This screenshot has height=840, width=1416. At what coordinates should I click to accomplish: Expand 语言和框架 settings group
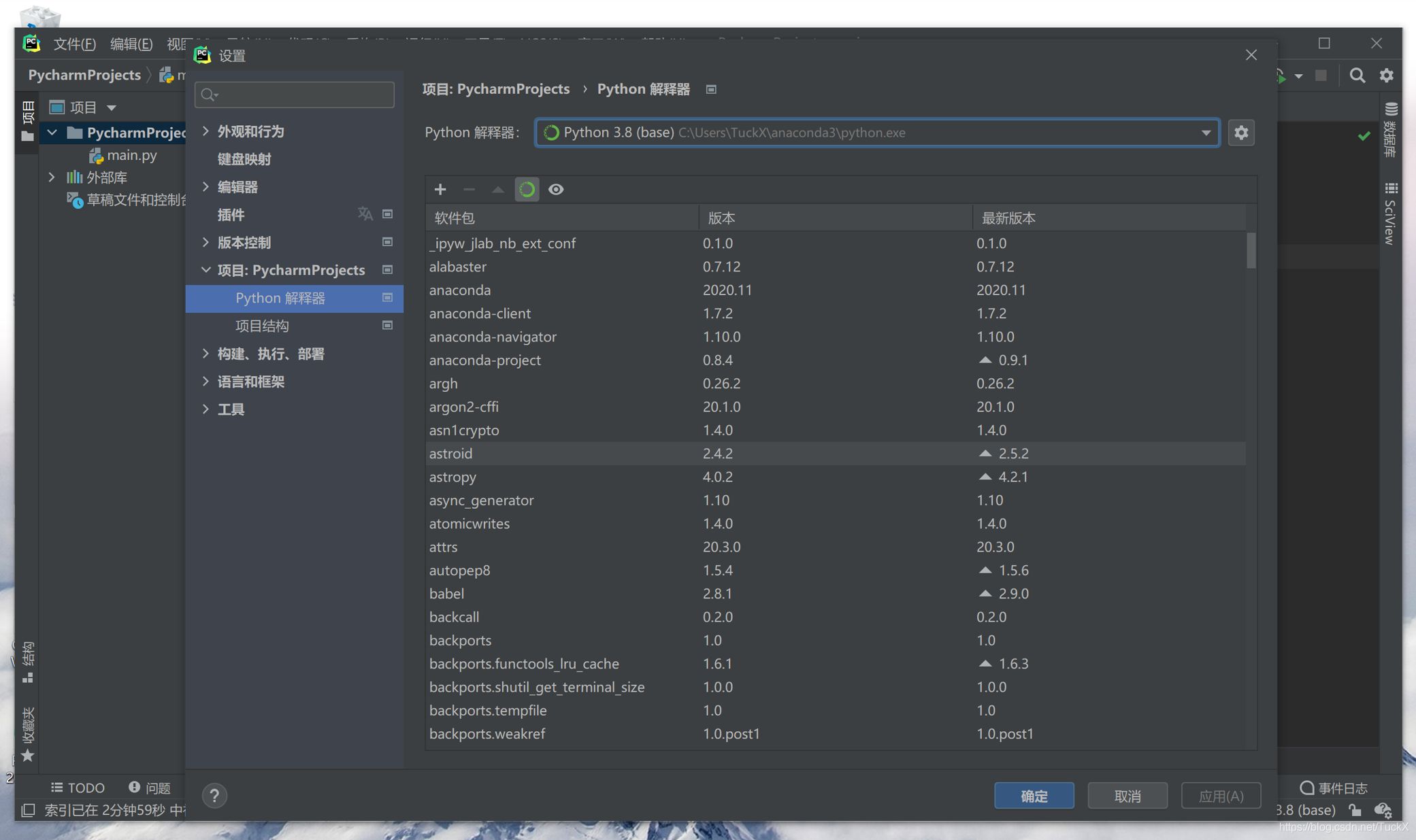click(x=205, y=382)
